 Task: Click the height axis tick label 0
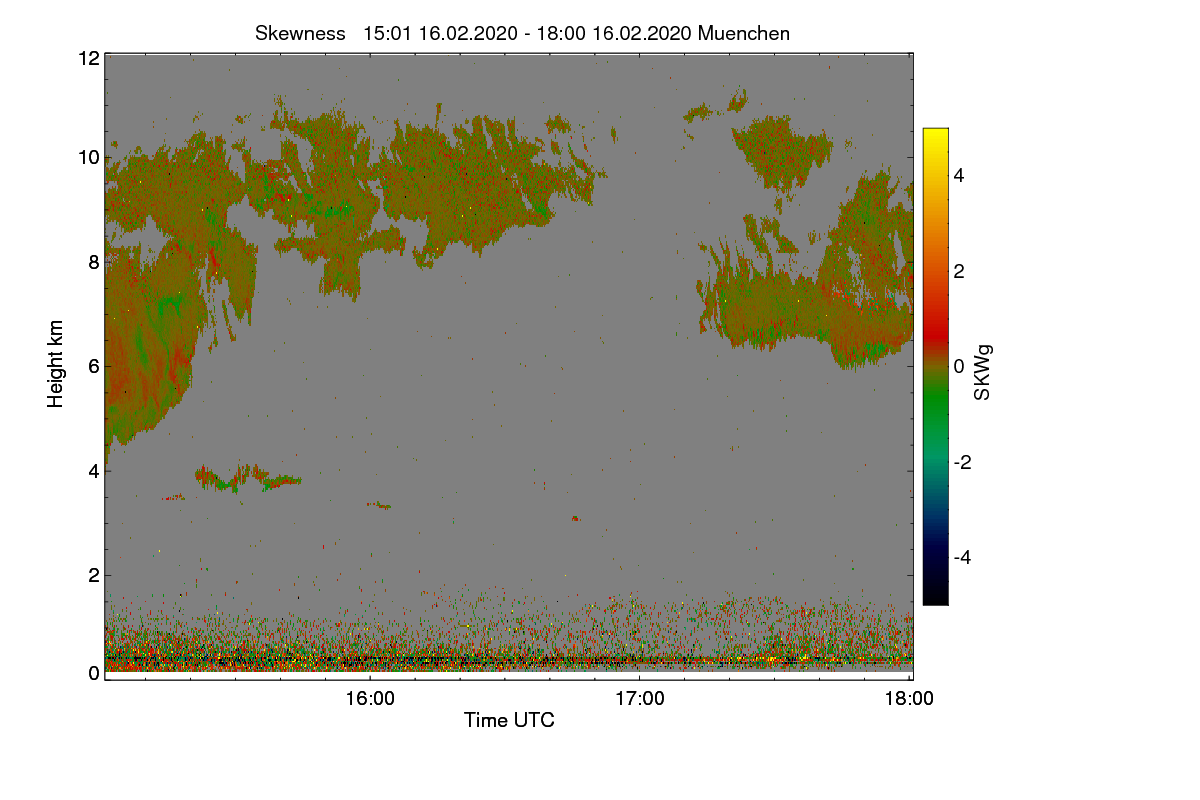point(92,674)
